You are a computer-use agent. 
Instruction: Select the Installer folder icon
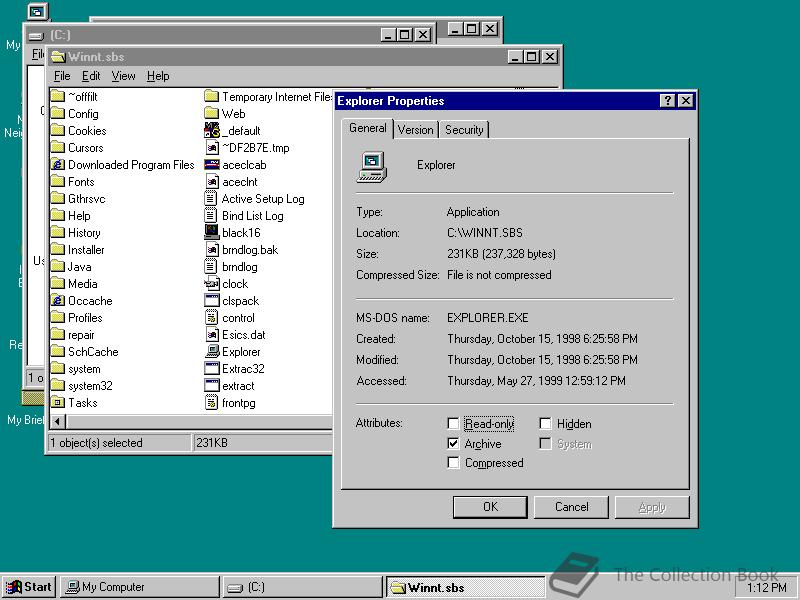58,249
